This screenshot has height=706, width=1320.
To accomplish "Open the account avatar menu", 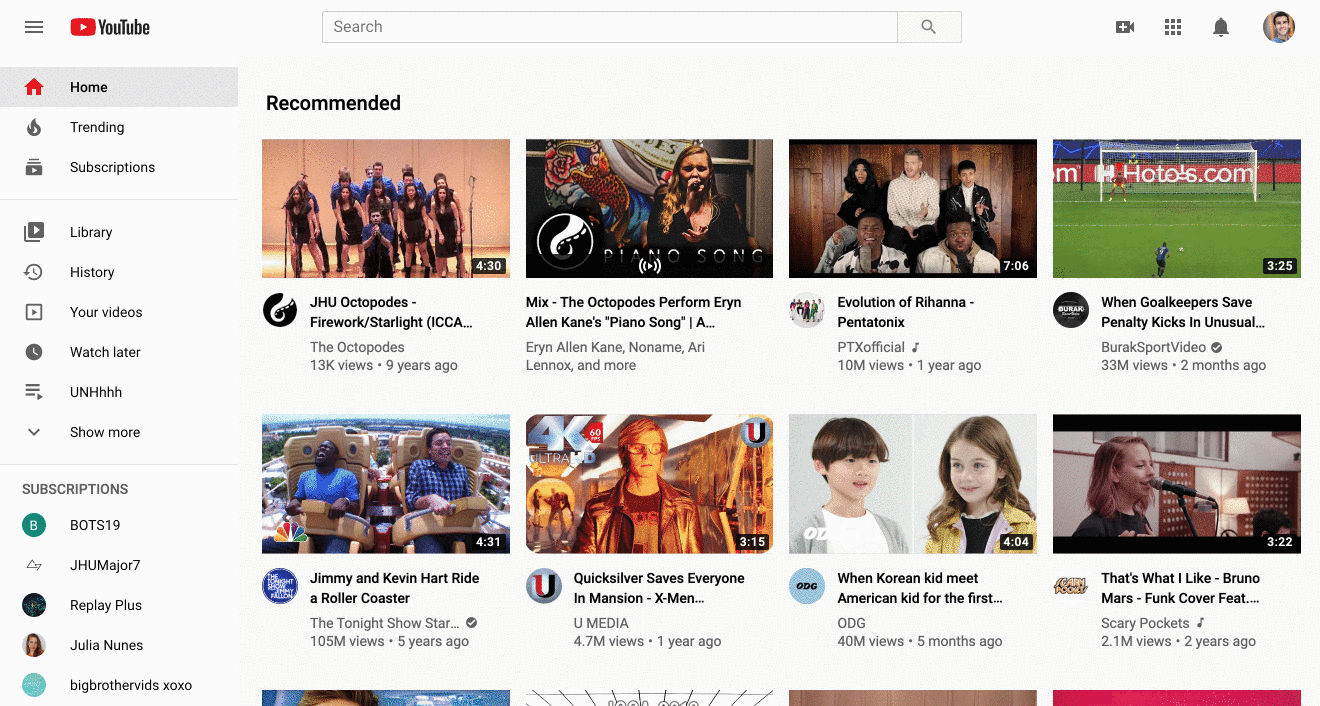I will [1279, 27].
